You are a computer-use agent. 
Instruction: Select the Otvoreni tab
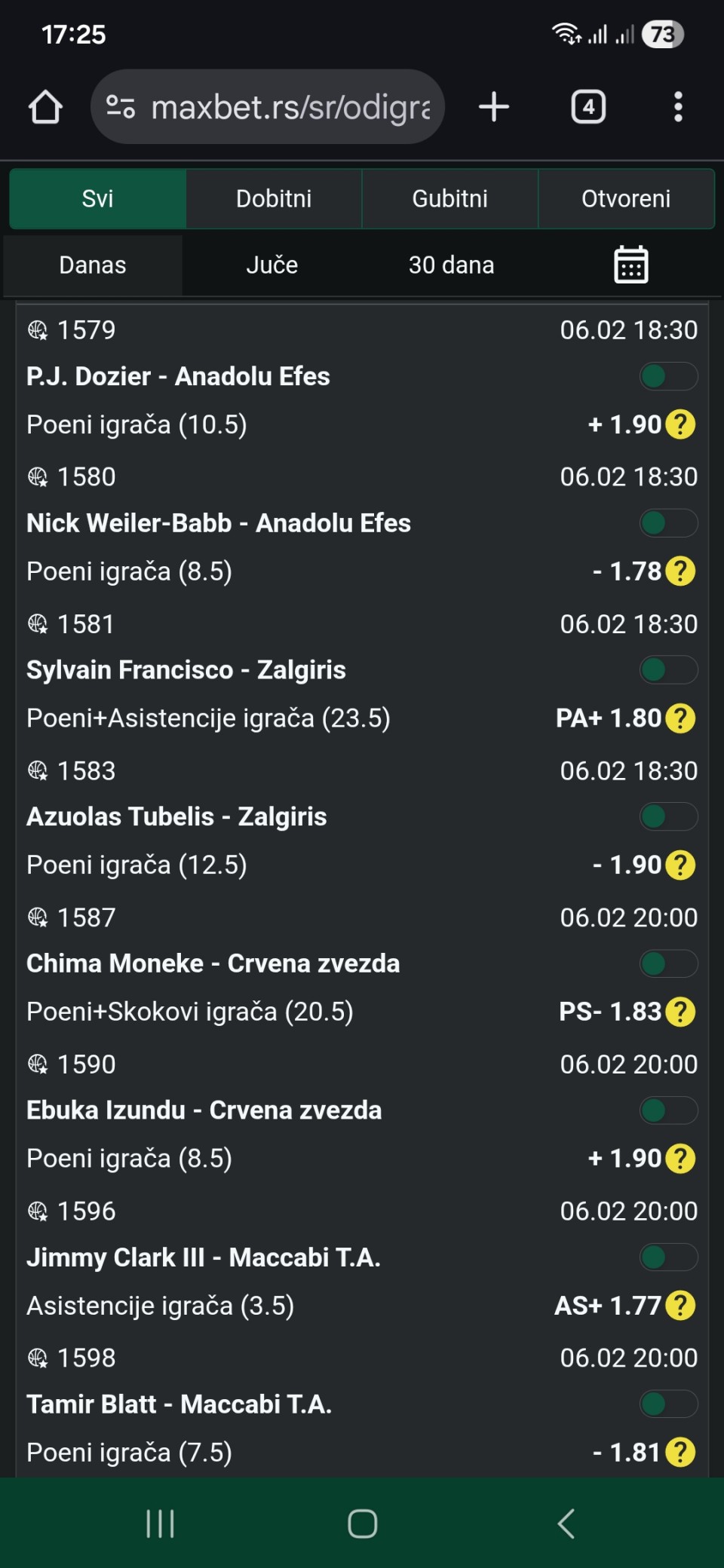626,199
